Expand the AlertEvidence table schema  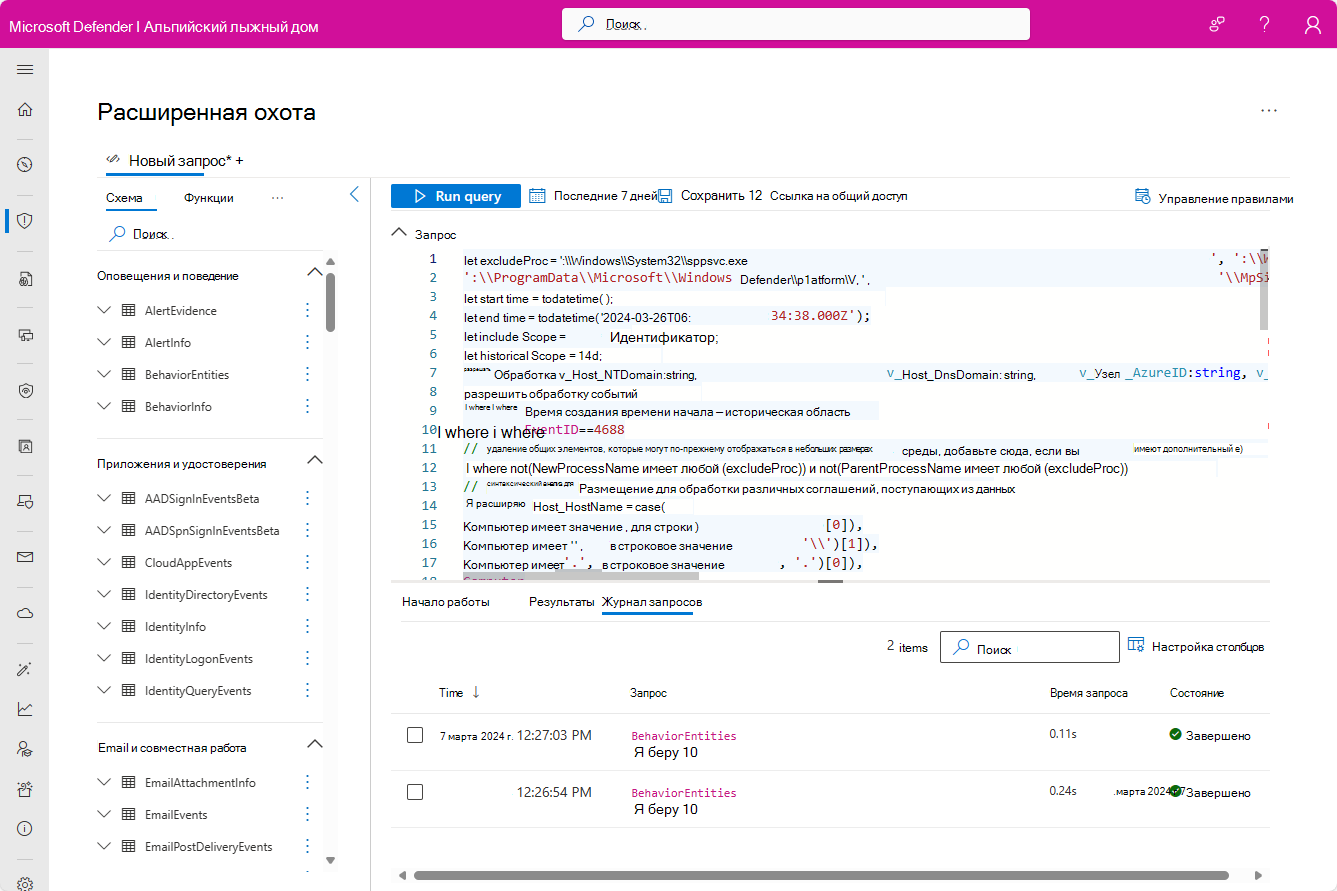coord(104,311)
